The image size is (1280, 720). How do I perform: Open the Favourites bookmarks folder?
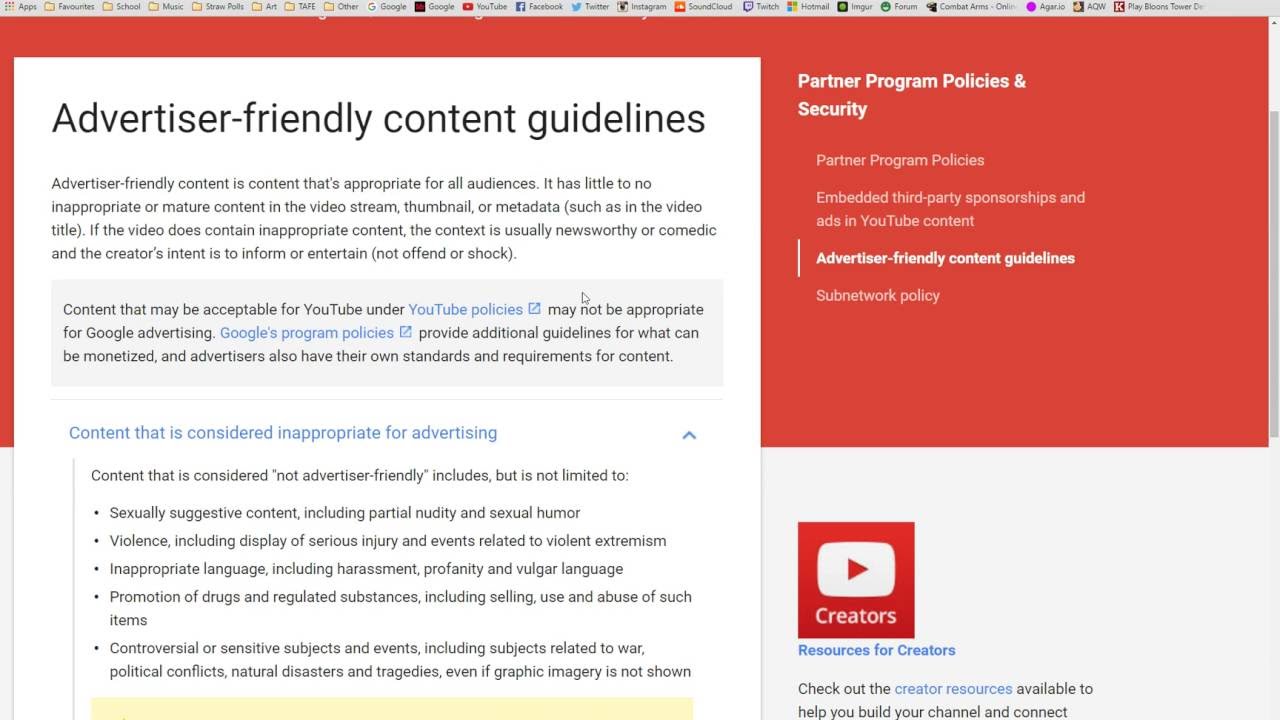tap(69, 6)
